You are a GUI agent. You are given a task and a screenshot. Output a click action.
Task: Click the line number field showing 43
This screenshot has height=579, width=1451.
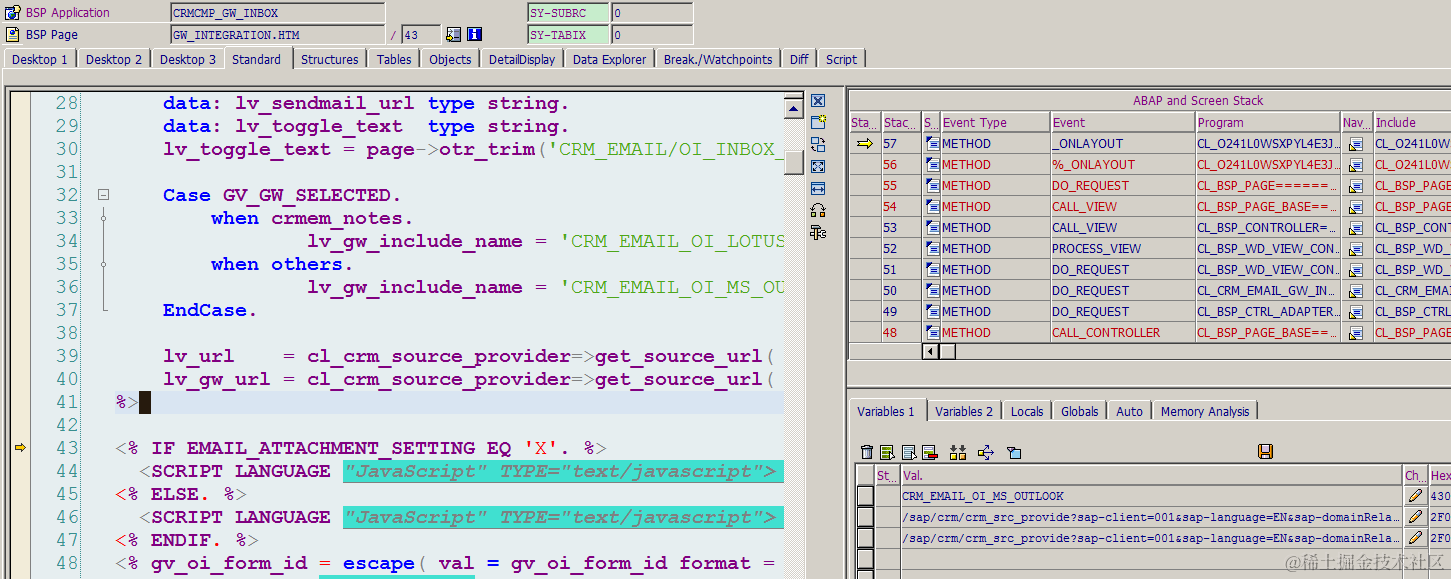[x=421, y=34]
